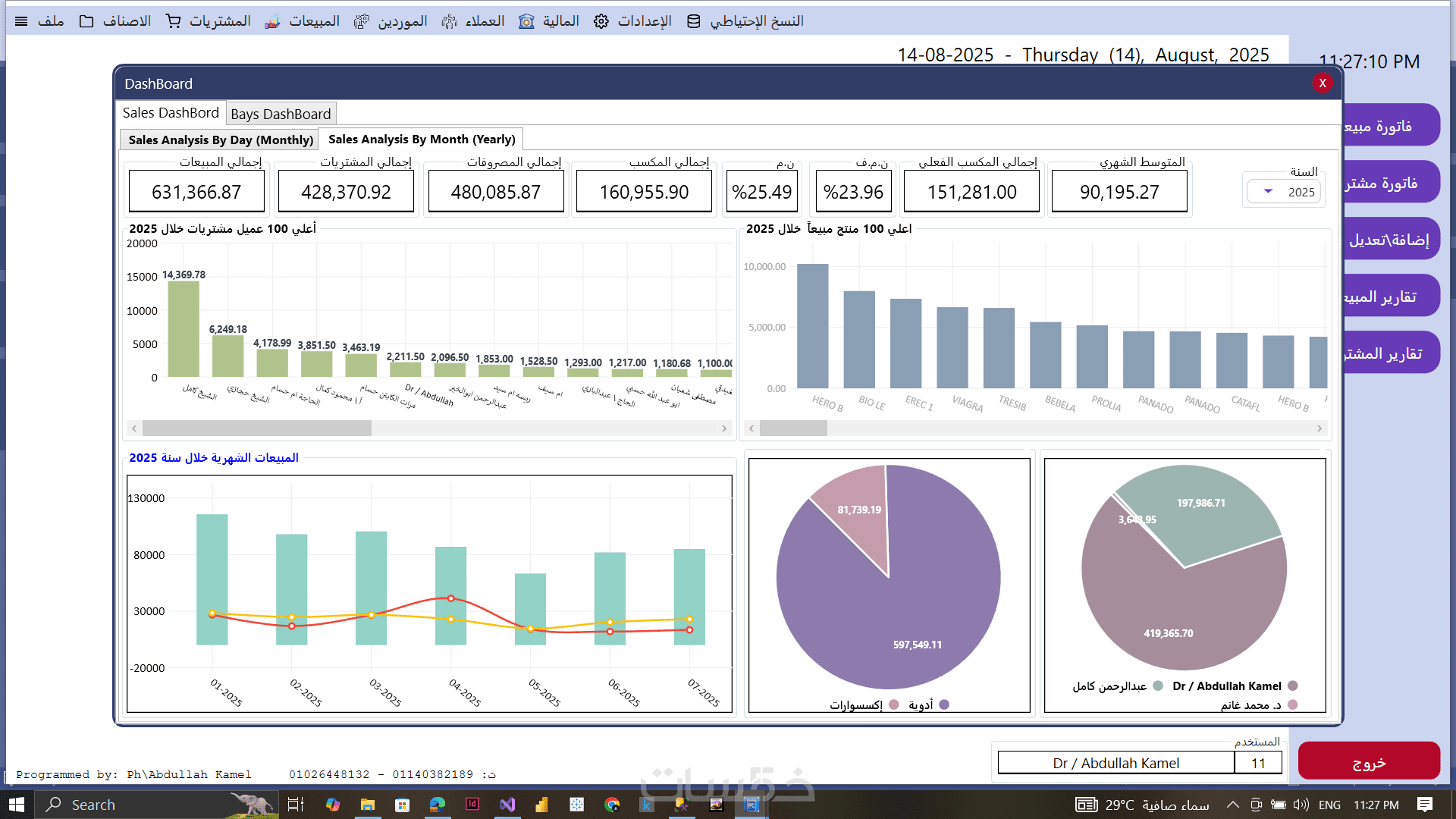
Task: Click the الإعدادات settings gear icon
Action: (601, 21)
